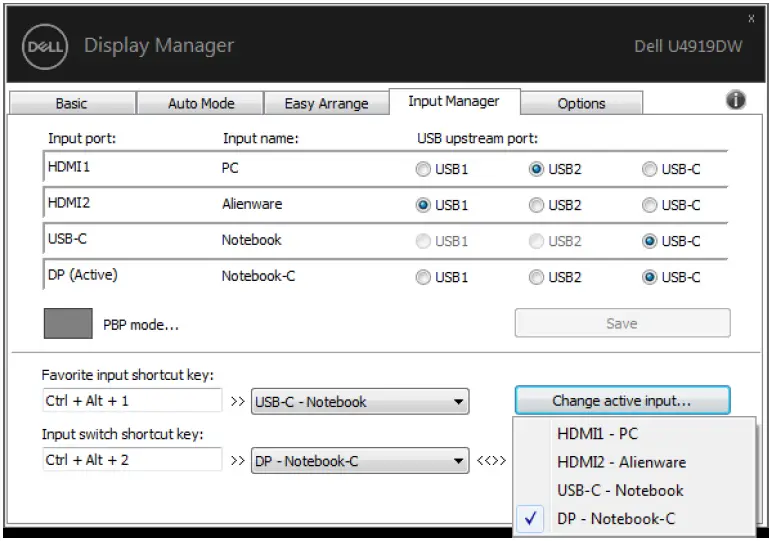Switch to the Basic tab
Viewport: 770px width, 541px height.
(x=72, y=104)
